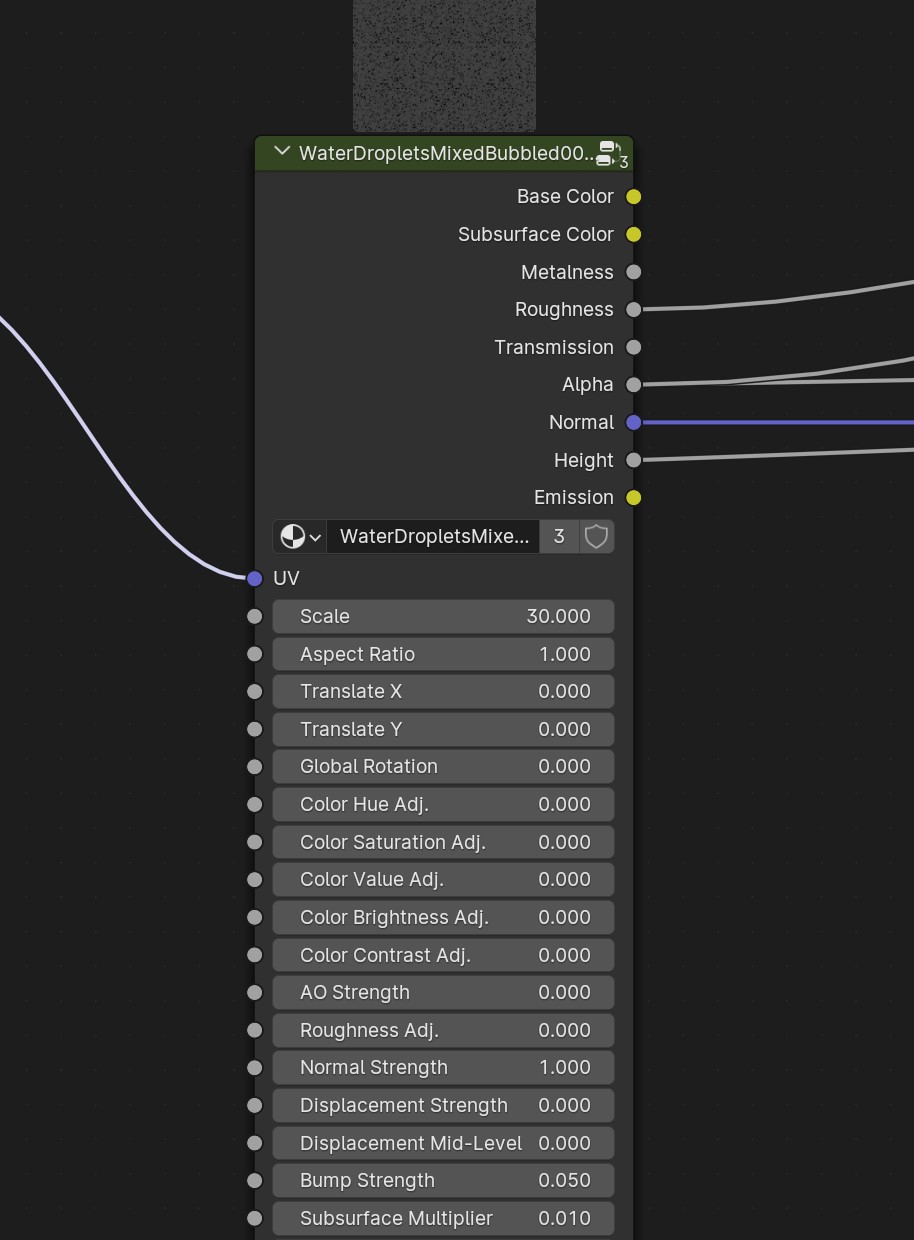Viewport: 914px width, 1240px height.
Task: Click the Bump Strength value field
Action: 443,1181
